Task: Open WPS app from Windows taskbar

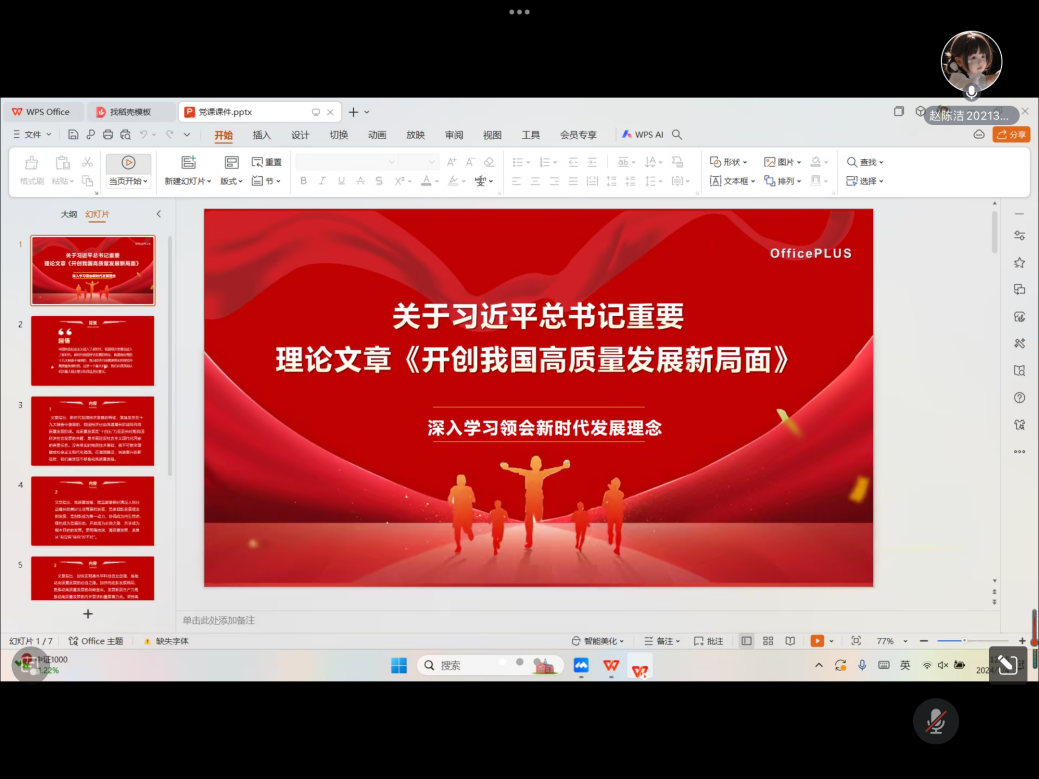Action: pos(611,666)
